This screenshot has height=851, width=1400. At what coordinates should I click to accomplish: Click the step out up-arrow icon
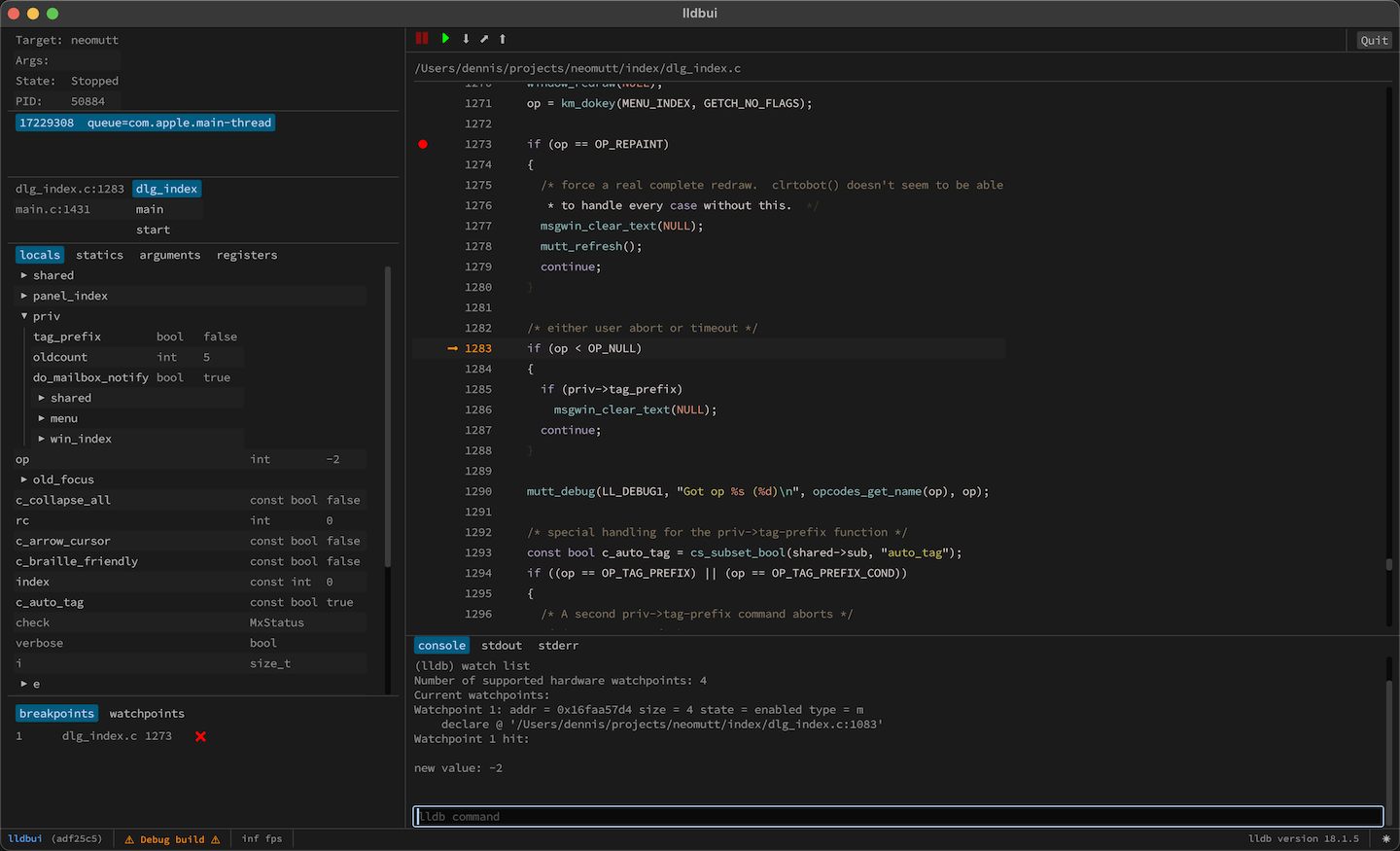point(503,39)
